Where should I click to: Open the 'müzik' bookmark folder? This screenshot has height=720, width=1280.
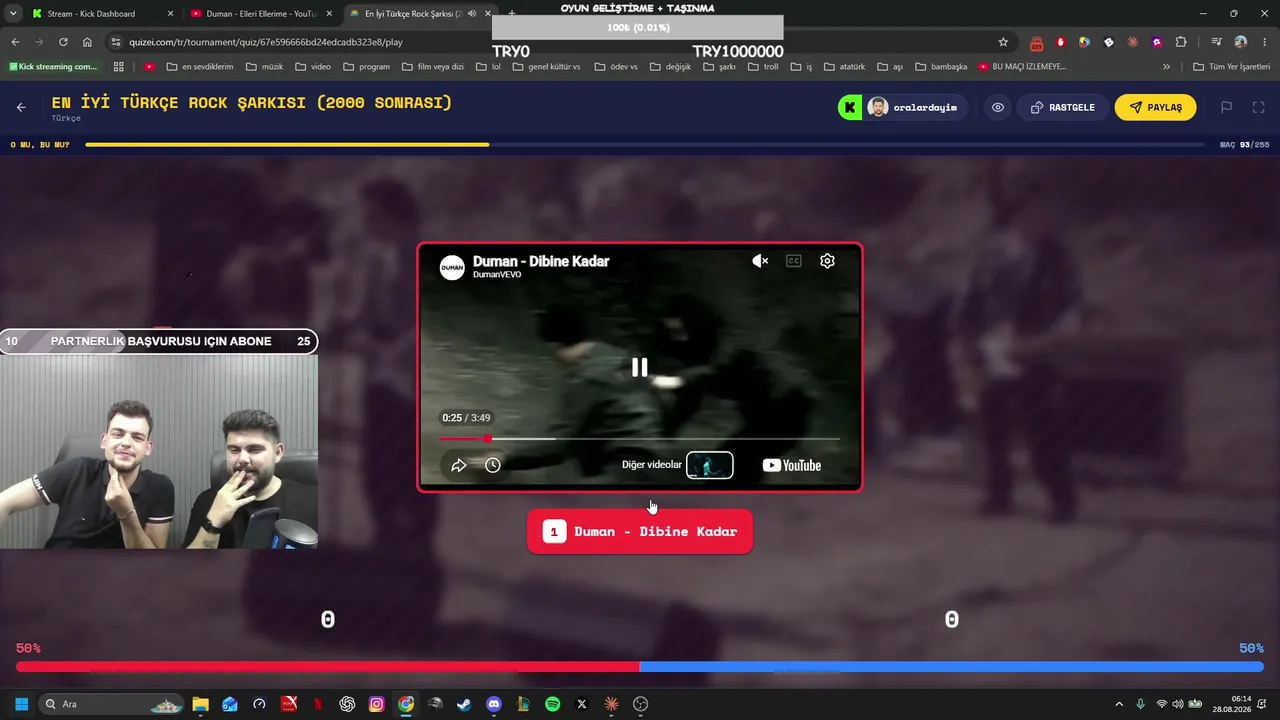click(x=264, y=67)
